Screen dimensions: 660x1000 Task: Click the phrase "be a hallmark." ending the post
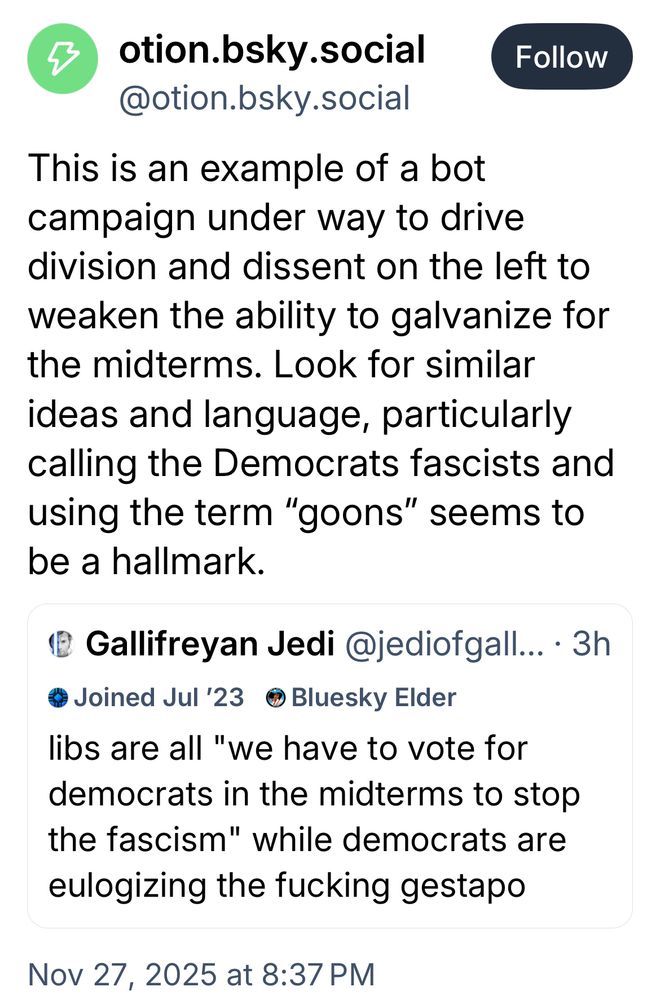pyautogui.click(x=146, y=562)
